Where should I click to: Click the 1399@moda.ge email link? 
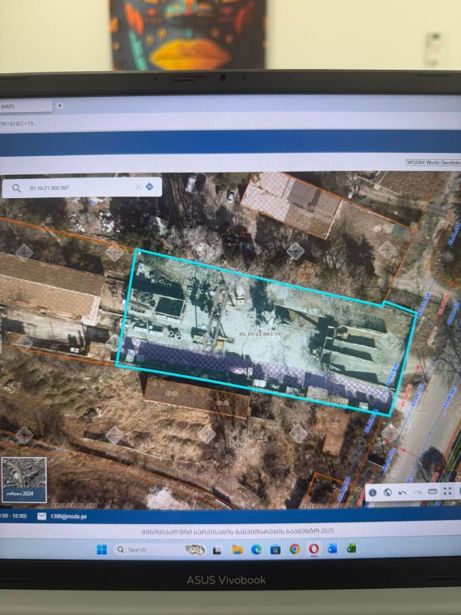pyautogui.click(x=68, y=516)
